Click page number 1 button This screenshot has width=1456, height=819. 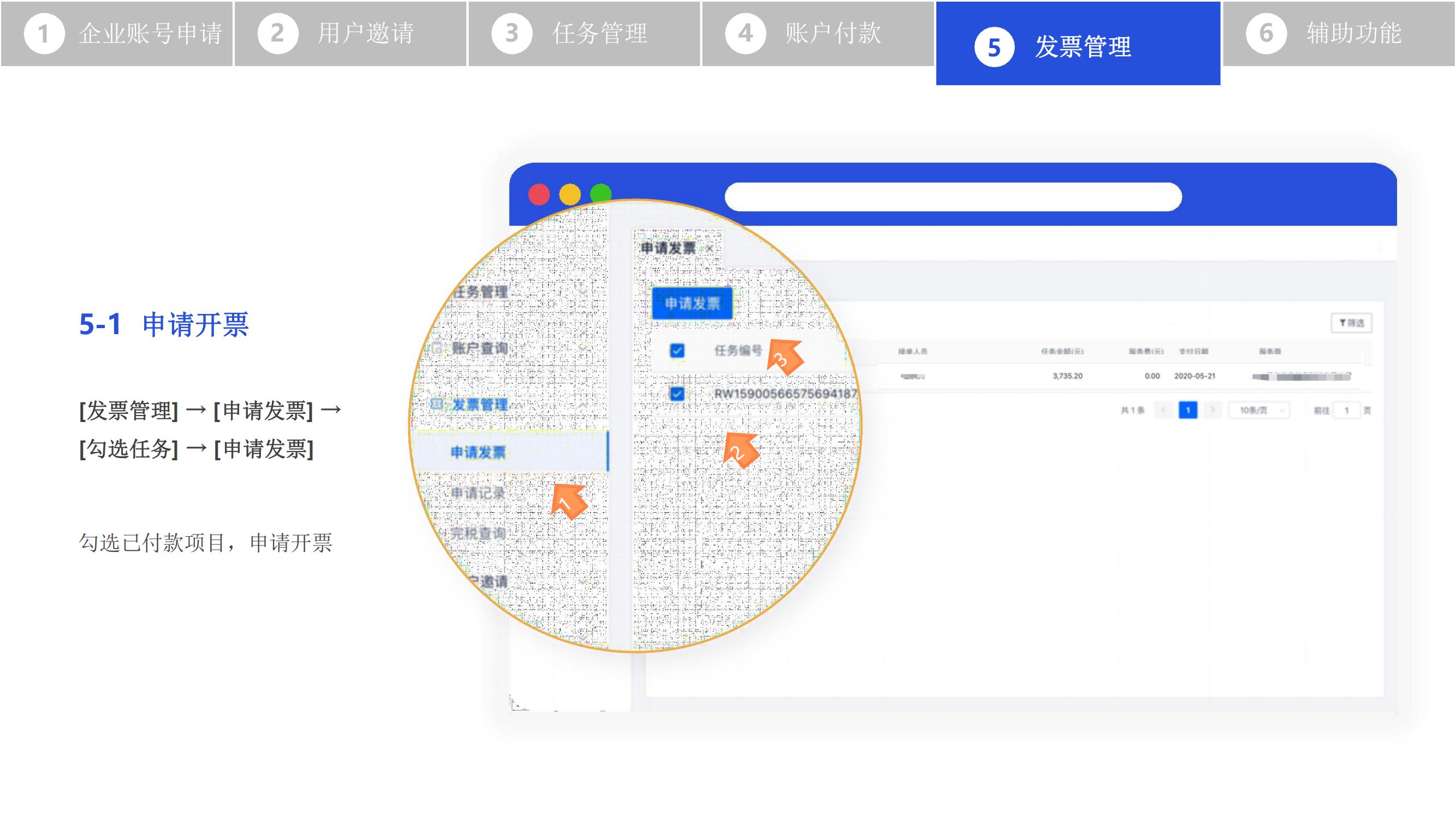(x=1187, y=411)
